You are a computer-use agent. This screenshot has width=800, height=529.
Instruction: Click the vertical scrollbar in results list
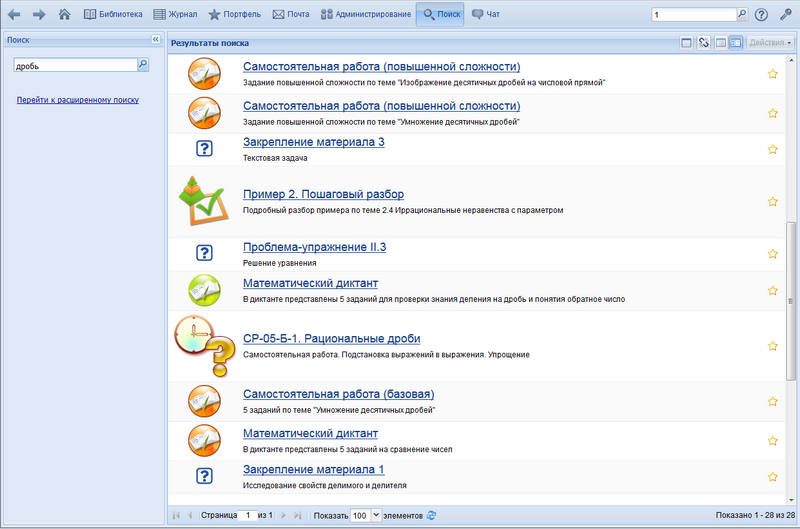[x=792, y=300]
